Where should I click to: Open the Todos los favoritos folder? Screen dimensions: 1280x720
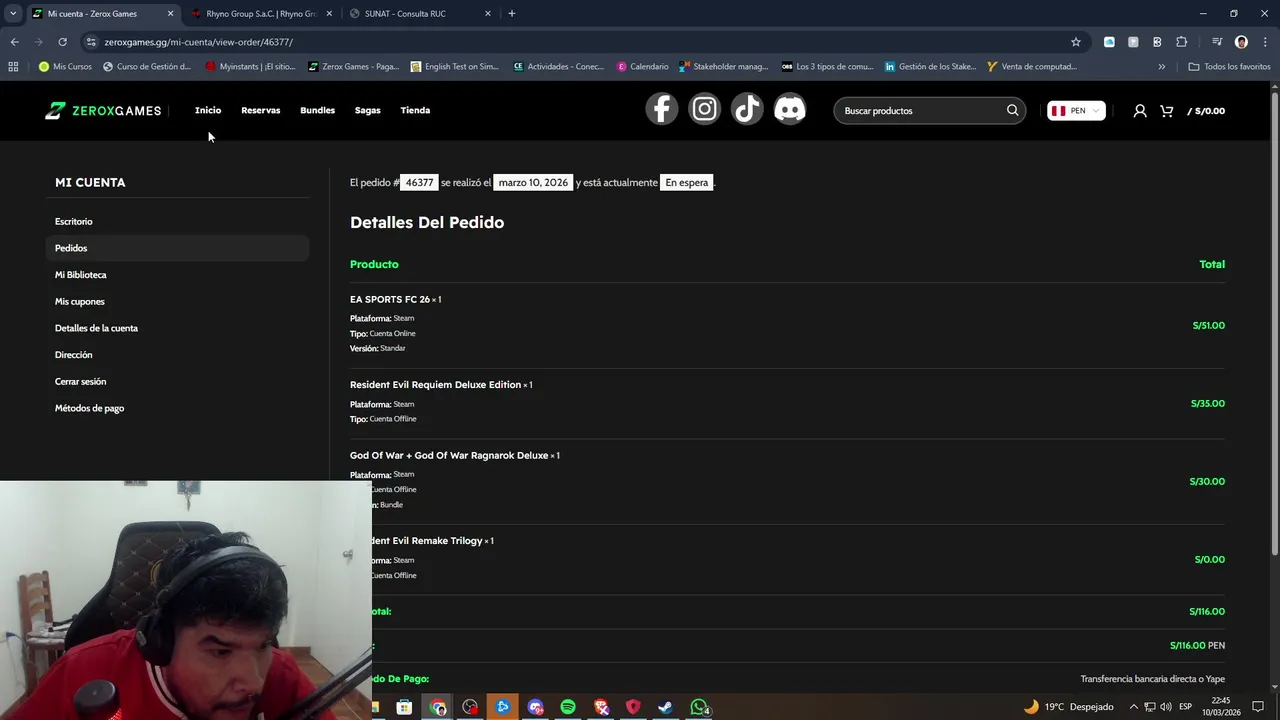[1229, 67]
